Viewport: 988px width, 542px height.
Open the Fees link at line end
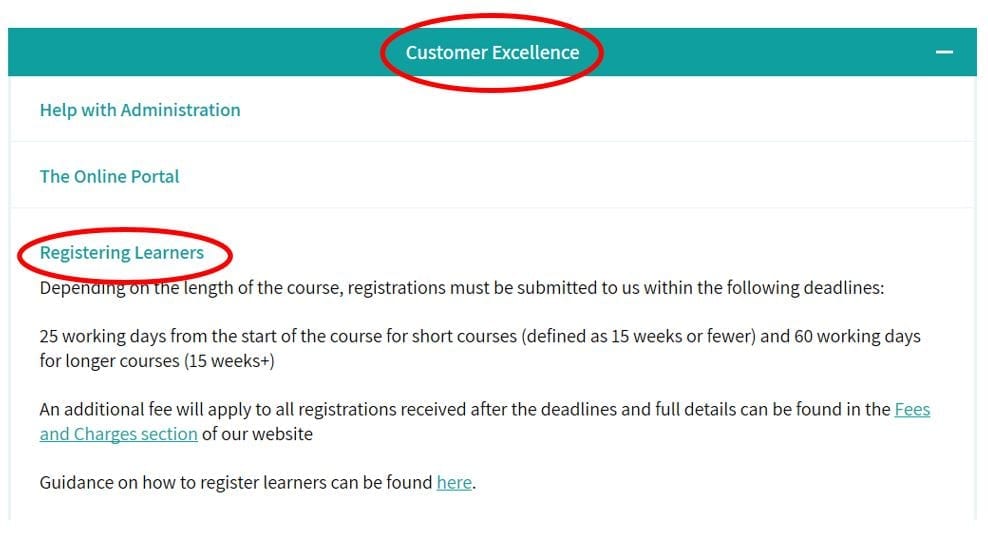click(912, 410)
